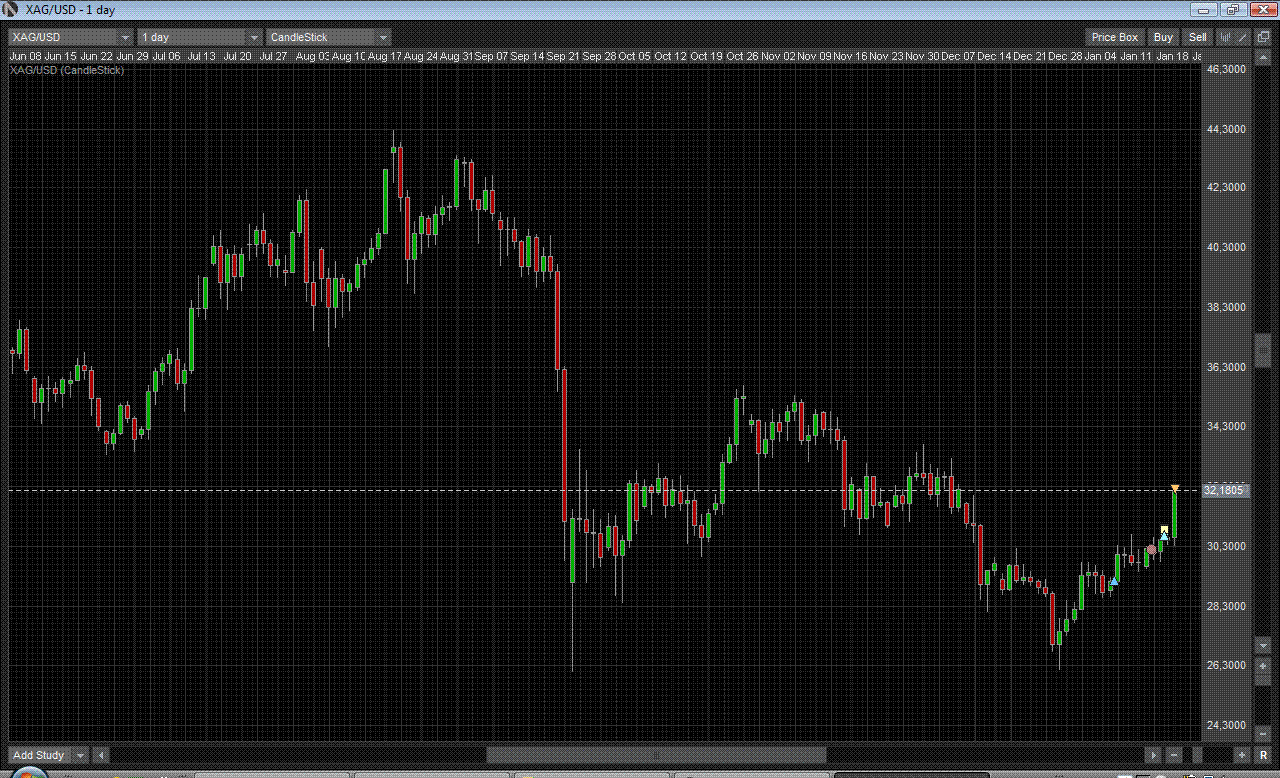Click the detach chart window icon

click(1263, 37)
